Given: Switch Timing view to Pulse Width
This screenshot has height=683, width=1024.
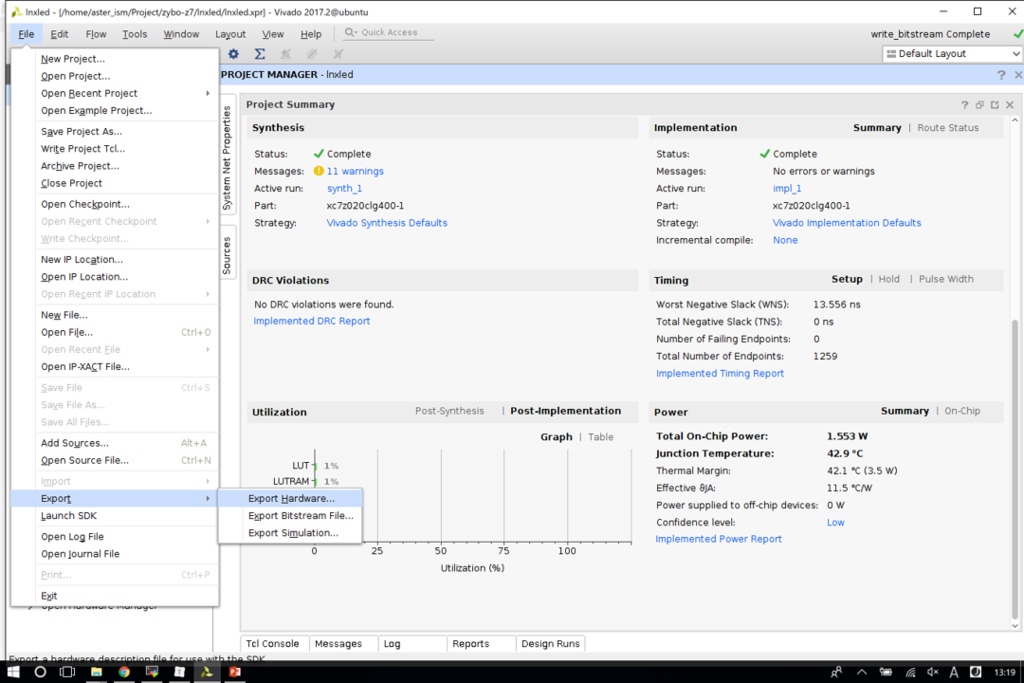Looking at the screenshot, I should [x=946, y=279].
